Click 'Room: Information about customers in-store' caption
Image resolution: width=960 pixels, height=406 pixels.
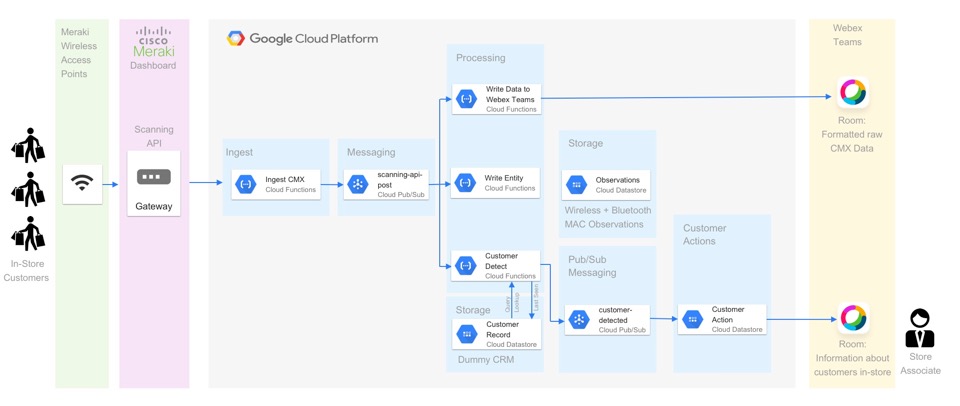pos(852,358)
